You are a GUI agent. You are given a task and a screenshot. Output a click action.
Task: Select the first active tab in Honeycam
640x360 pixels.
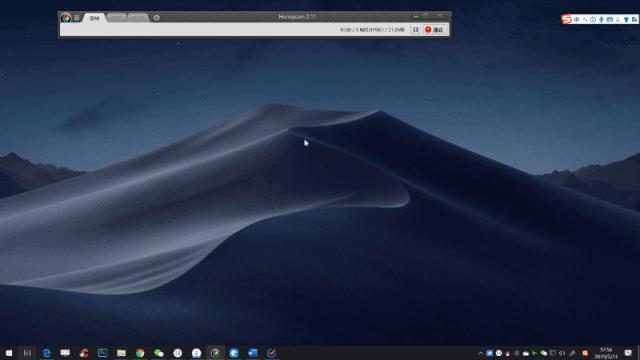(x=94, y=18)
